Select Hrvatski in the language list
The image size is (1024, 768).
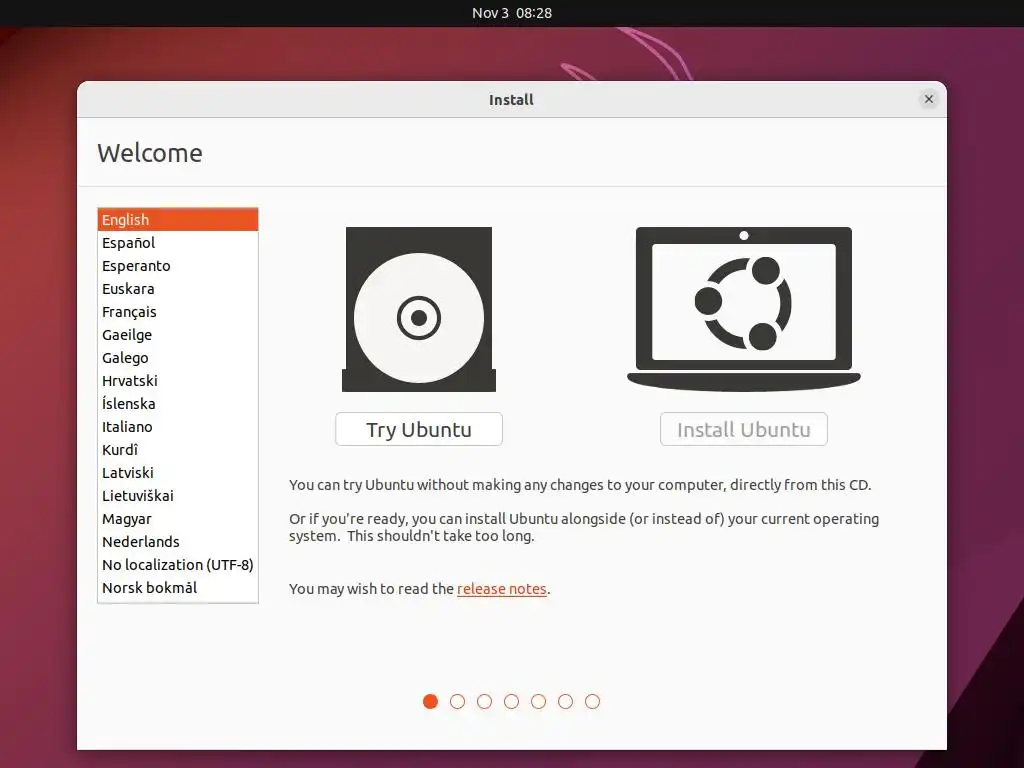[178, 381]
